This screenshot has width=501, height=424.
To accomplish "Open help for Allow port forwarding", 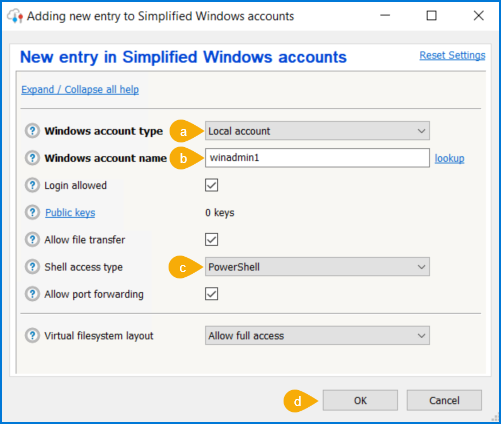I will click(32, 294).
